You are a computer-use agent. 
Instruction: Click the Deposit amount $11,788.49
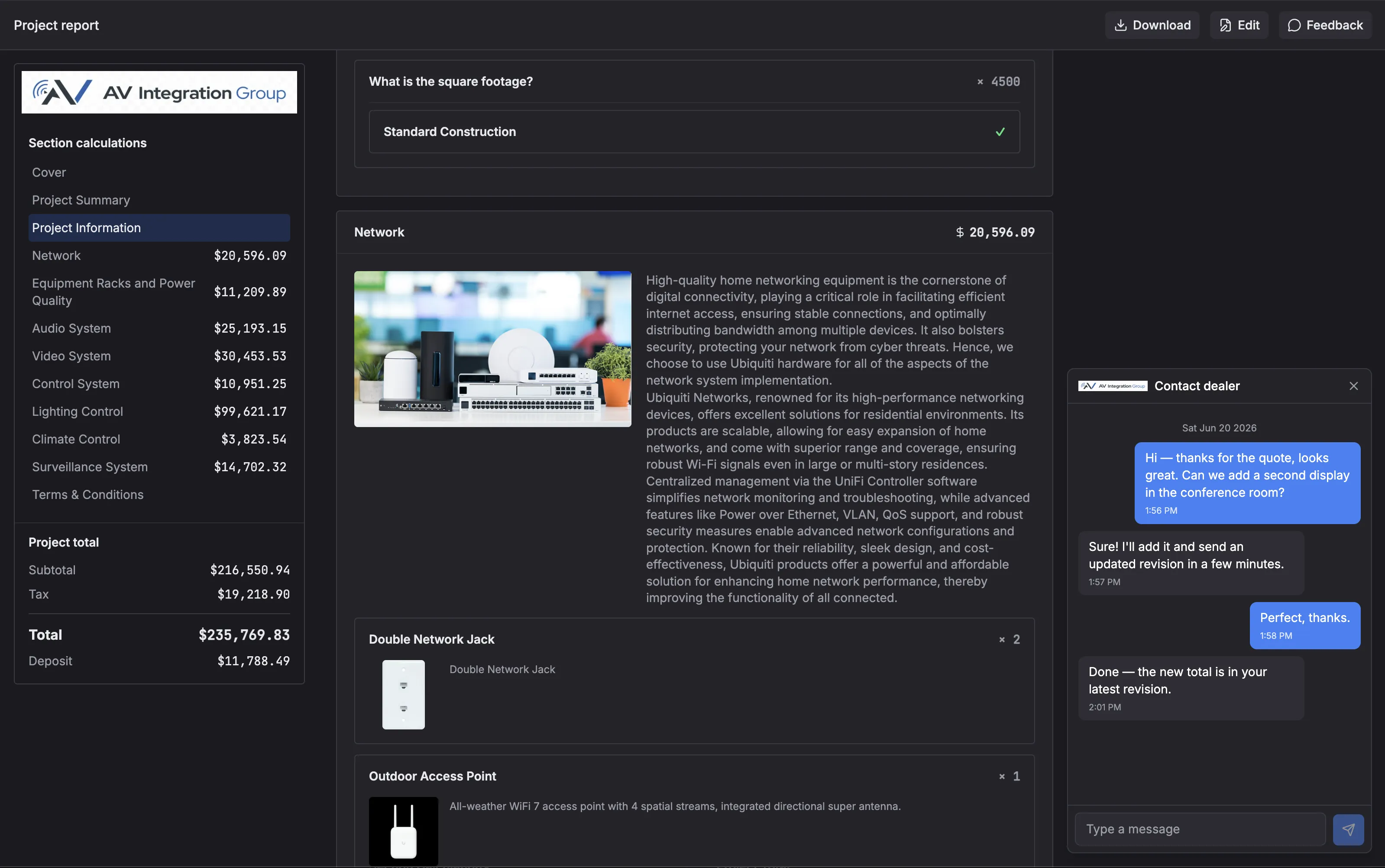point(253,661)
